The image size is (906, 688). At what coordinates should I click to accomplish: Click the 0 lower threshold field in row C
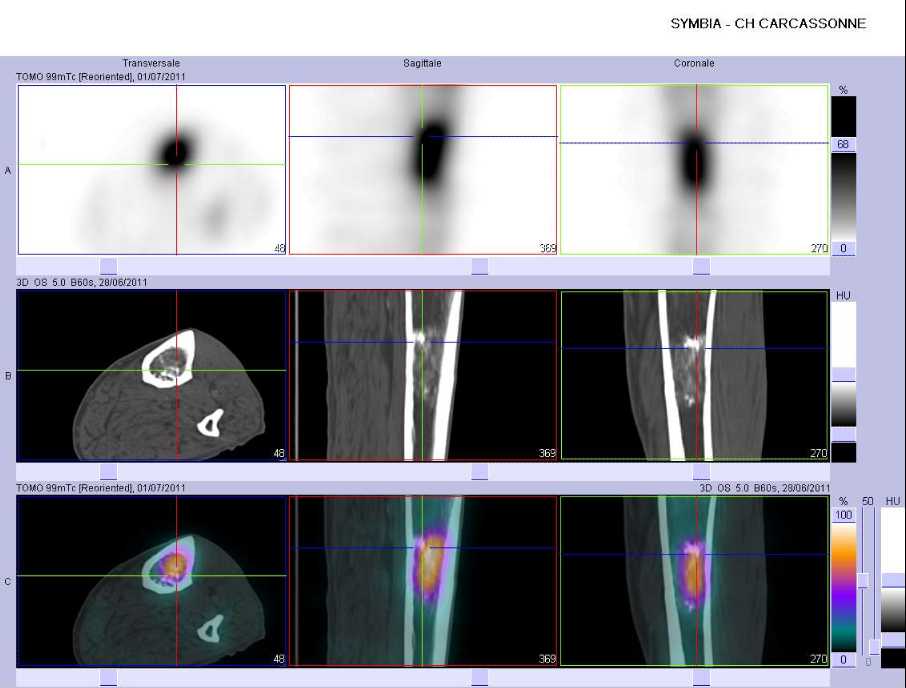click(843, 659)
